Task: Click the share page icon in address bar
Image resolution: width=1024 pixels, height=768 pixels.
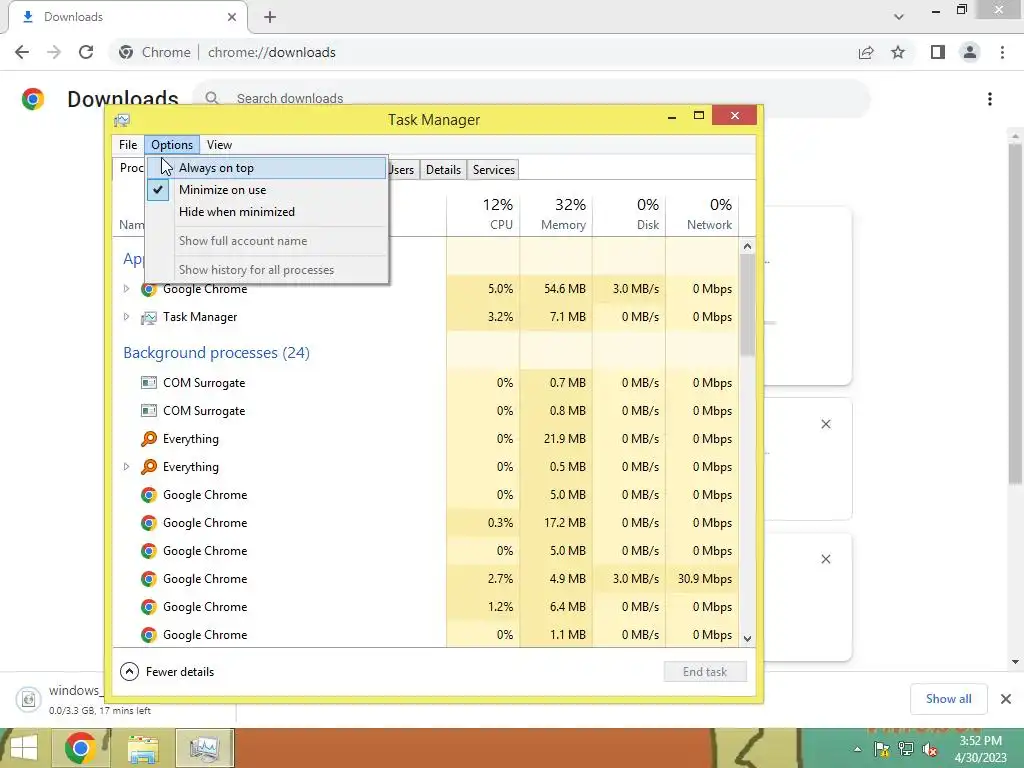Action: coord(866,52)
